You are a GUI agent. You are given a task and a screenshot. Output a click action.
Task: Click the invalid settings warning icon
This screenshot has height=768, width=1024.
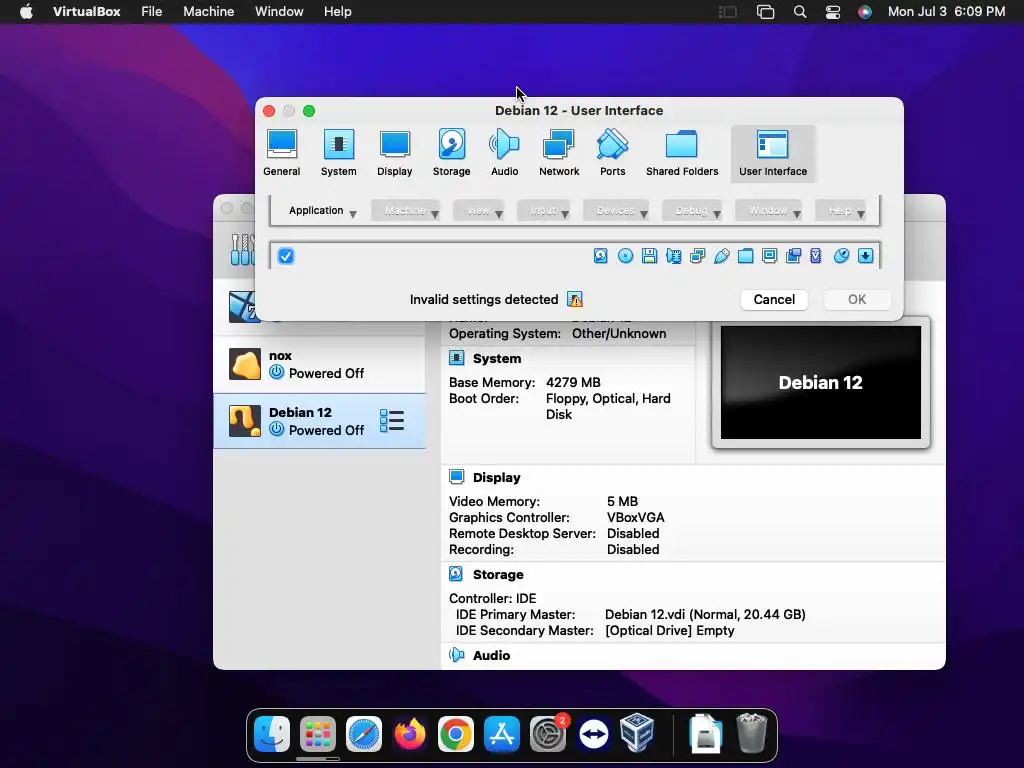tap(575, 300)
